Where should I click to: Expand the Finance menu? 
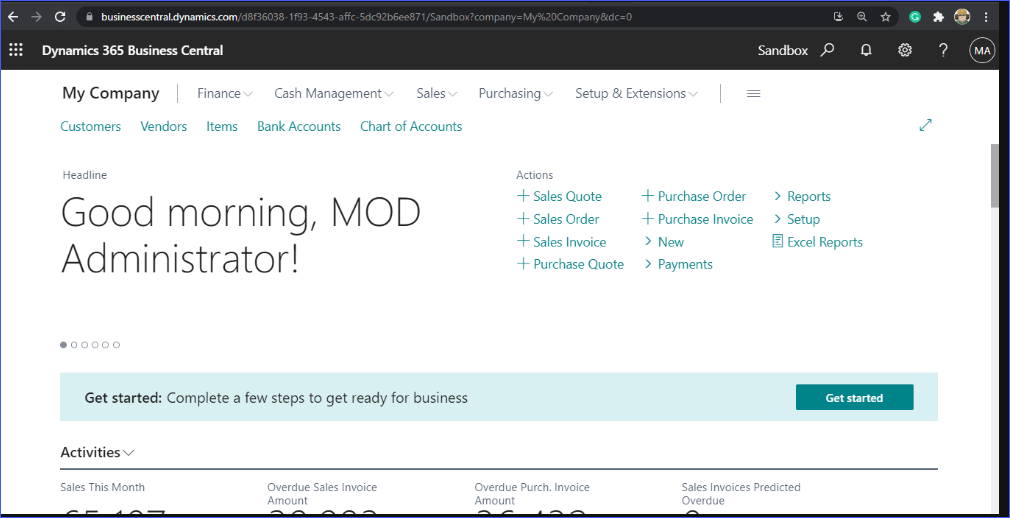[225, 93]
